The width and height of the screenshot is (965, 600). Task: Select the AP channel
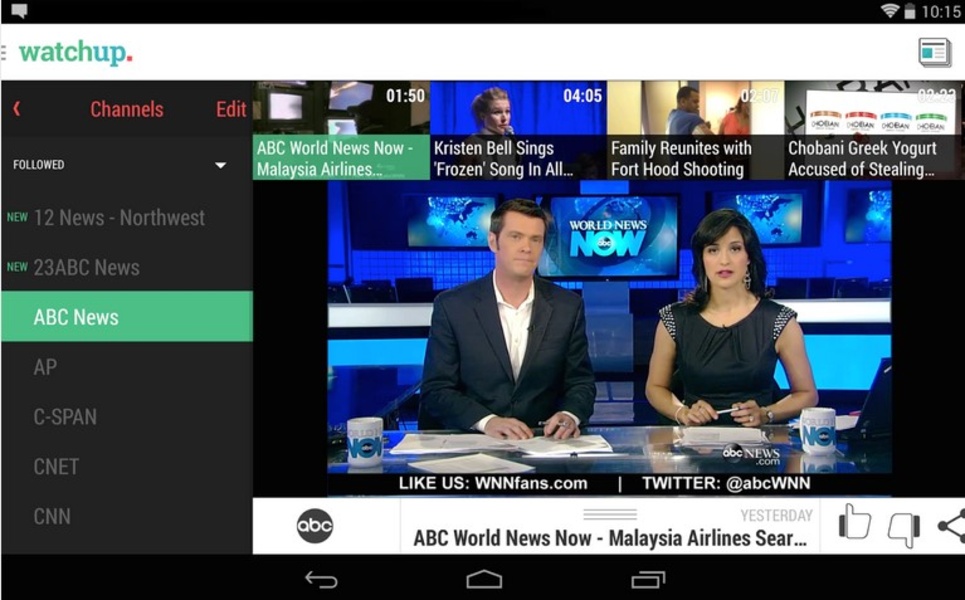click(x=127, y=367)
